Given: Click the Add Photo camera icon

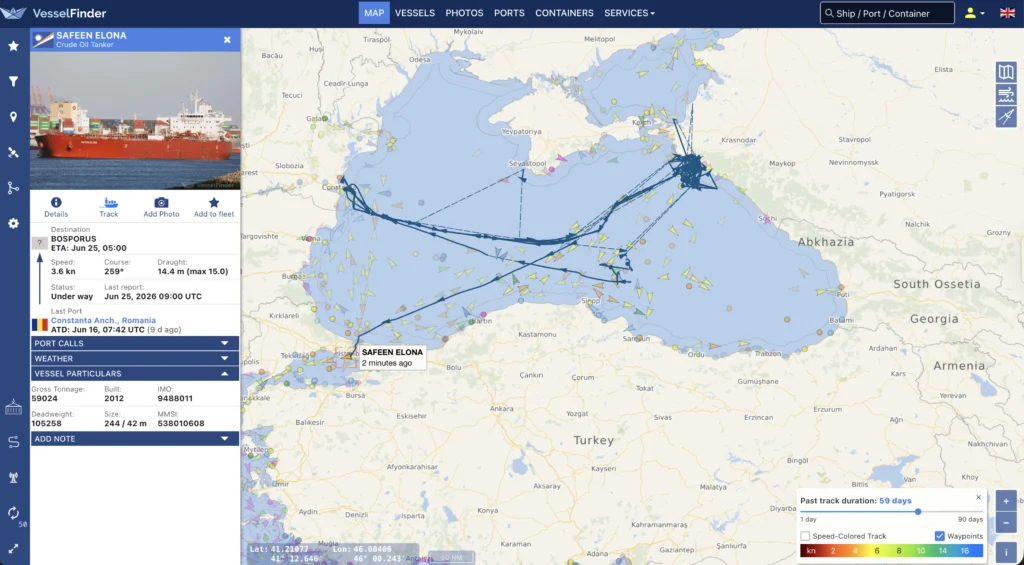Looking at the screenshot, I should pos(161,202).
